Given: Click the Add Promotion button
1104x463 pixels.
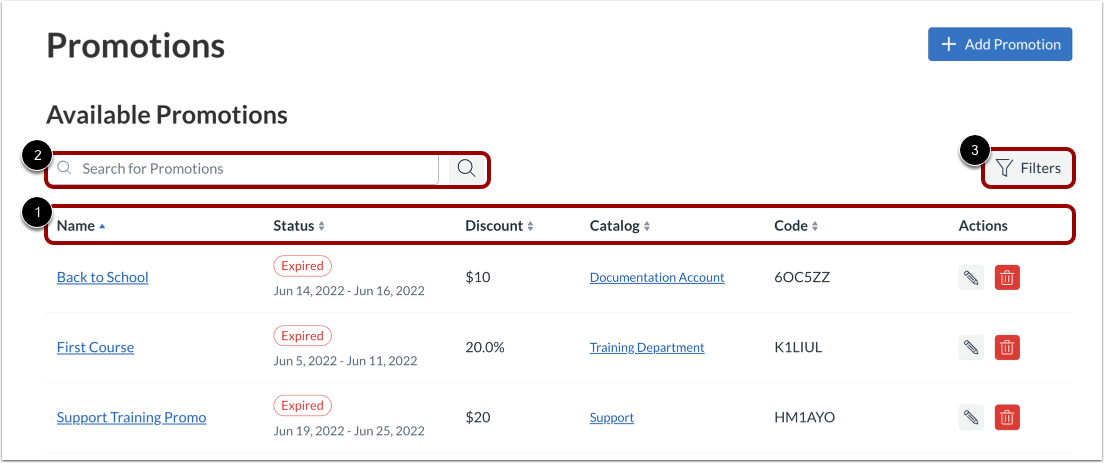Looking at the screenshot, I should 1000,44.
